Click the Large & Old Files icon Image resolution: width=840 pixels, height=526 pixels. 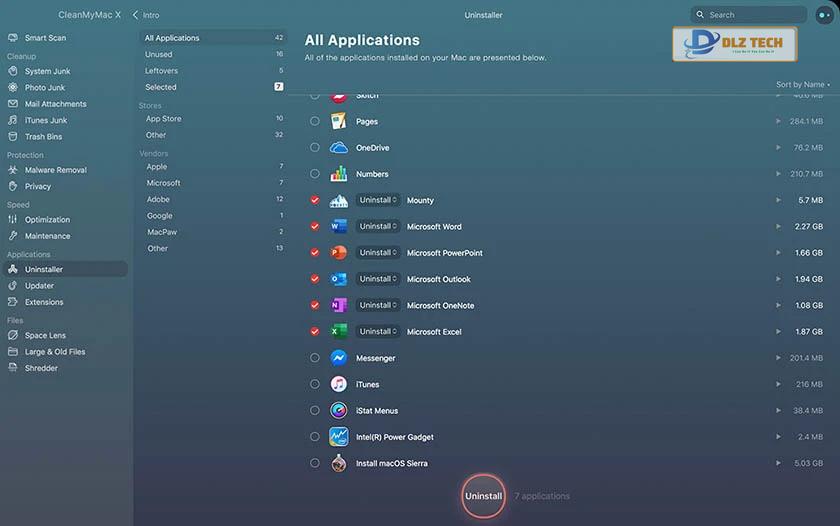point(13,351)
